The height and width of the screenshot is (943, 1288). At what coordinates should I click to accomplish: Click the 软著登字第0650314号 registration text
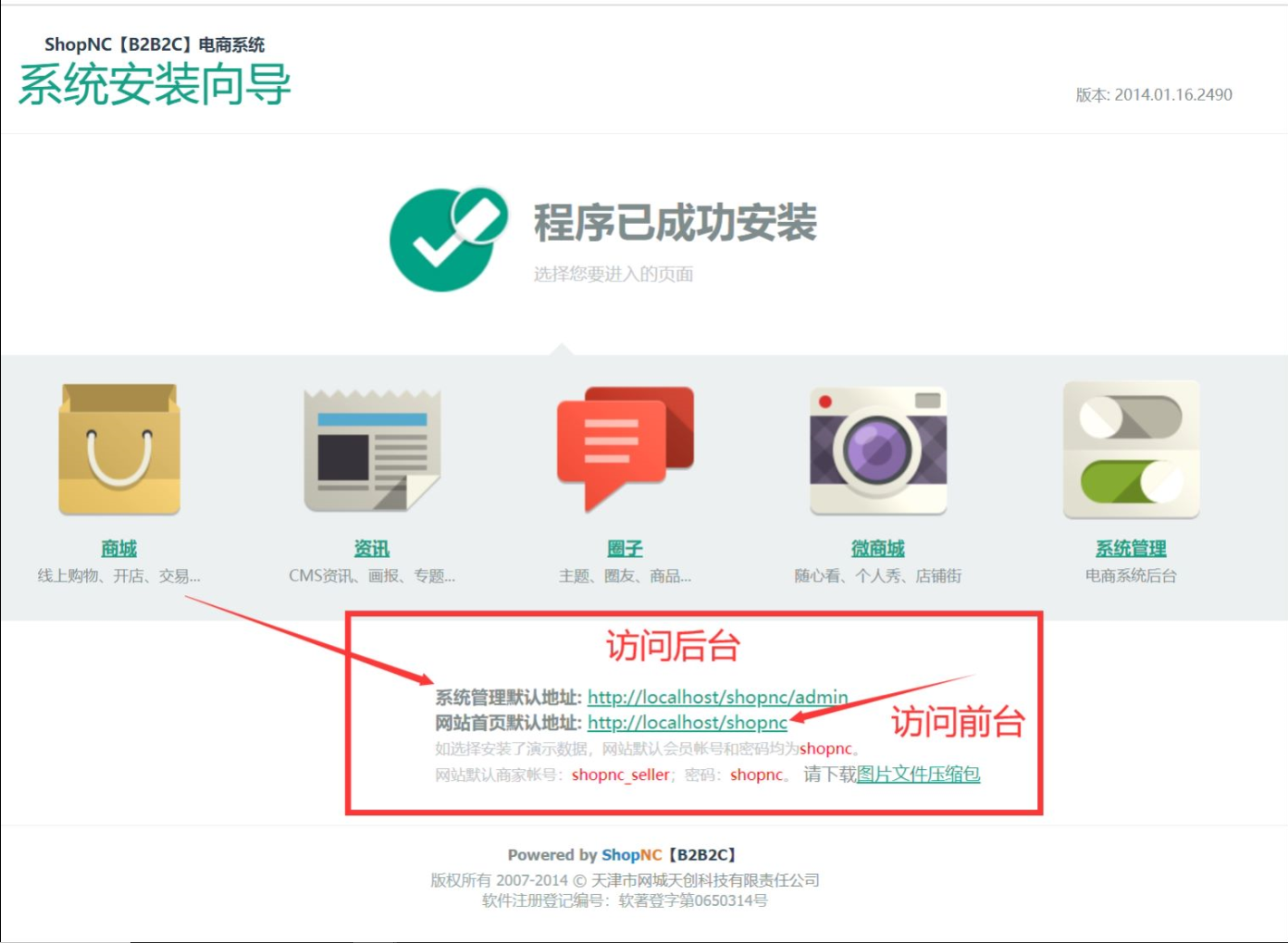tap(693, 900)
